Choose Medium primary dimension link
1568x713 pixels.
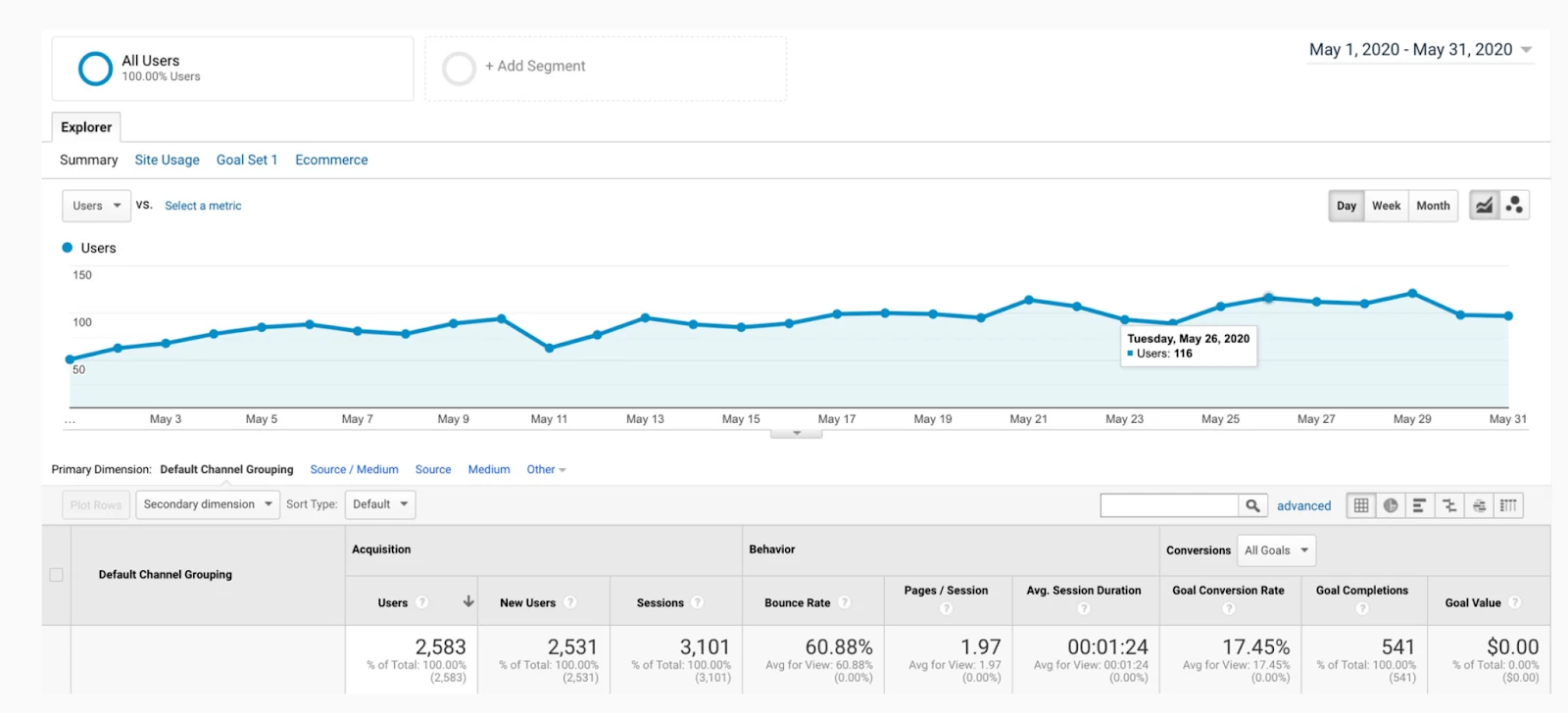(x=489, y=470)
